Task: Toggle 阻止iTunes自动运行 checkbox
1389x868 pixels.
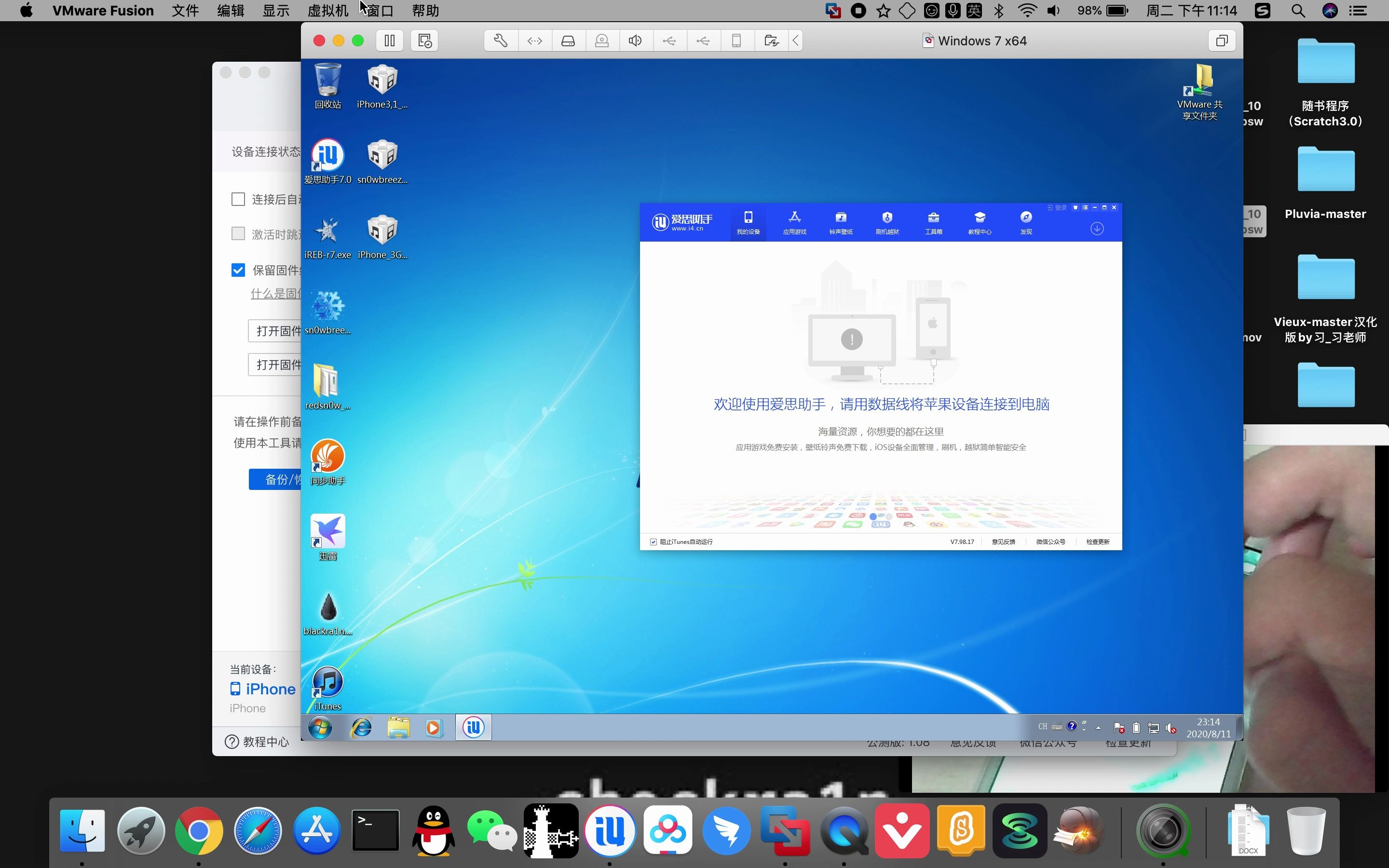Action: coord(653,542)
